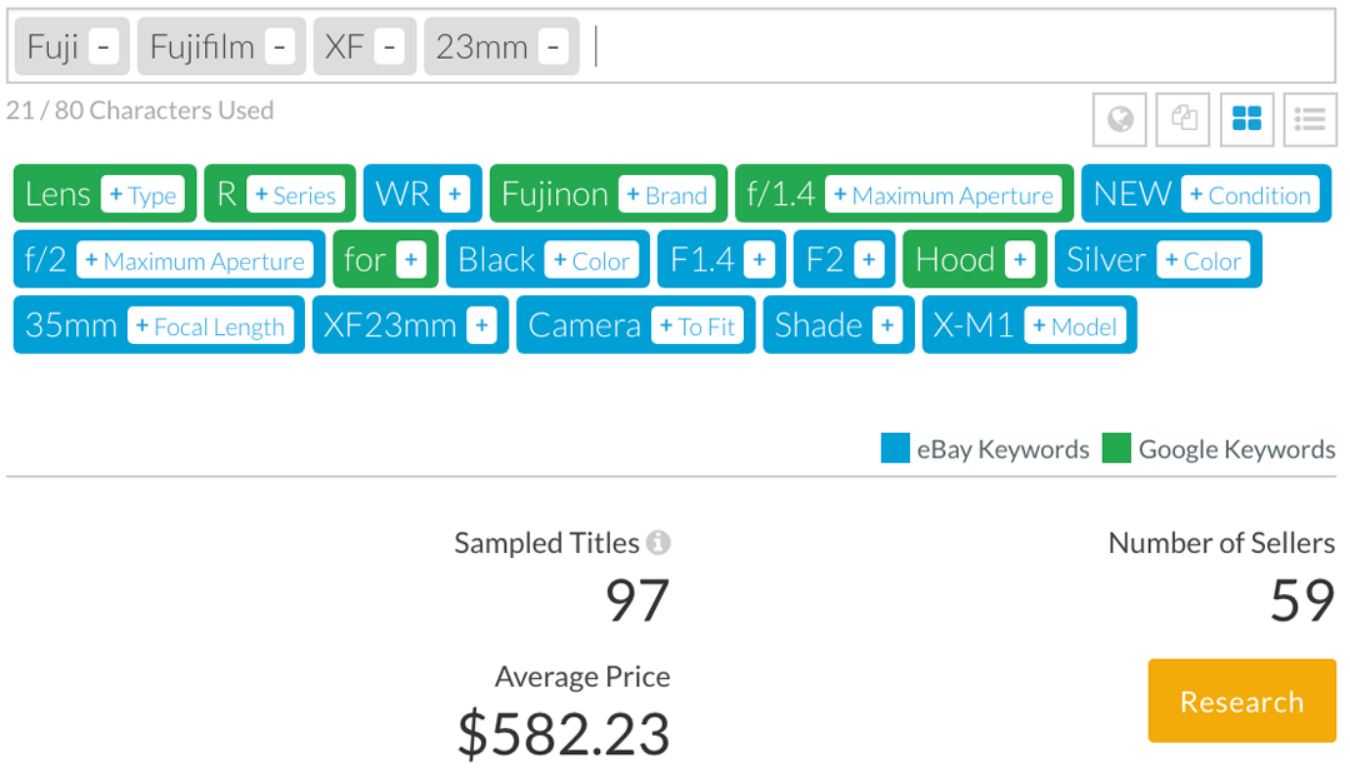Add Fujinon as Brand keyword
The width and height of the screenshot is (1350, 773).
pyautogui.click(x=666, y=195)
